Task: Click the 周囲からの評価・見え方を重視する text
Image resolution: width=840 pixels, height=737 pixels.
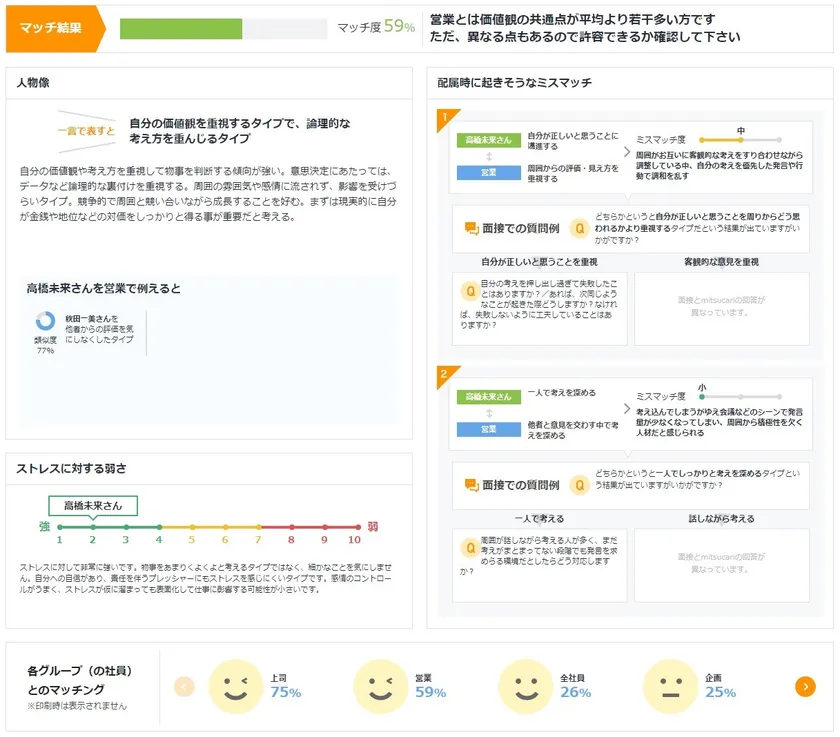Action: coord(573,173)
